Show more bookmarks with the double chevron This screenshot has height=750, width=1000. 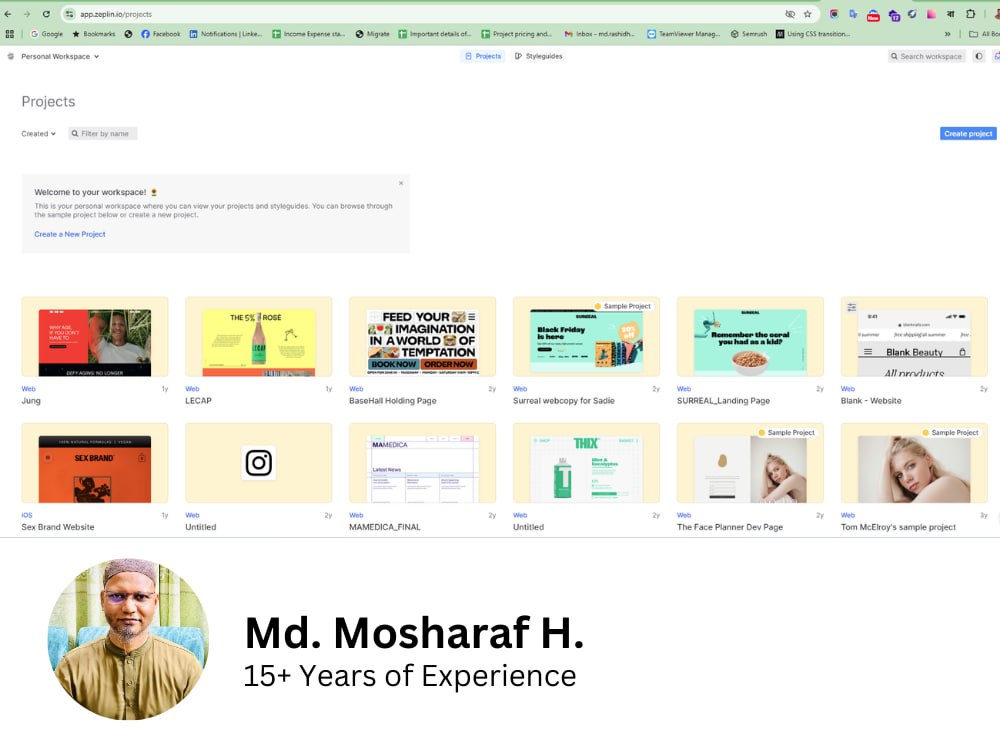point(947,34)
